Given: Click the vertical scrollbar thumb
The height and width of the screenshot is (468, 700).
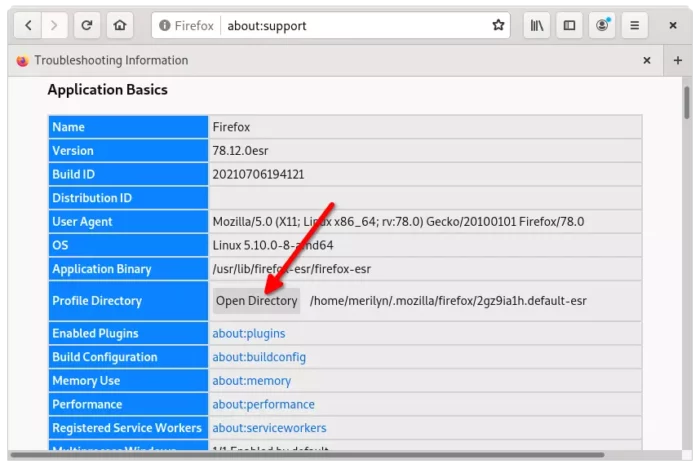Looking at the screenshot, I should click(687, 103).
